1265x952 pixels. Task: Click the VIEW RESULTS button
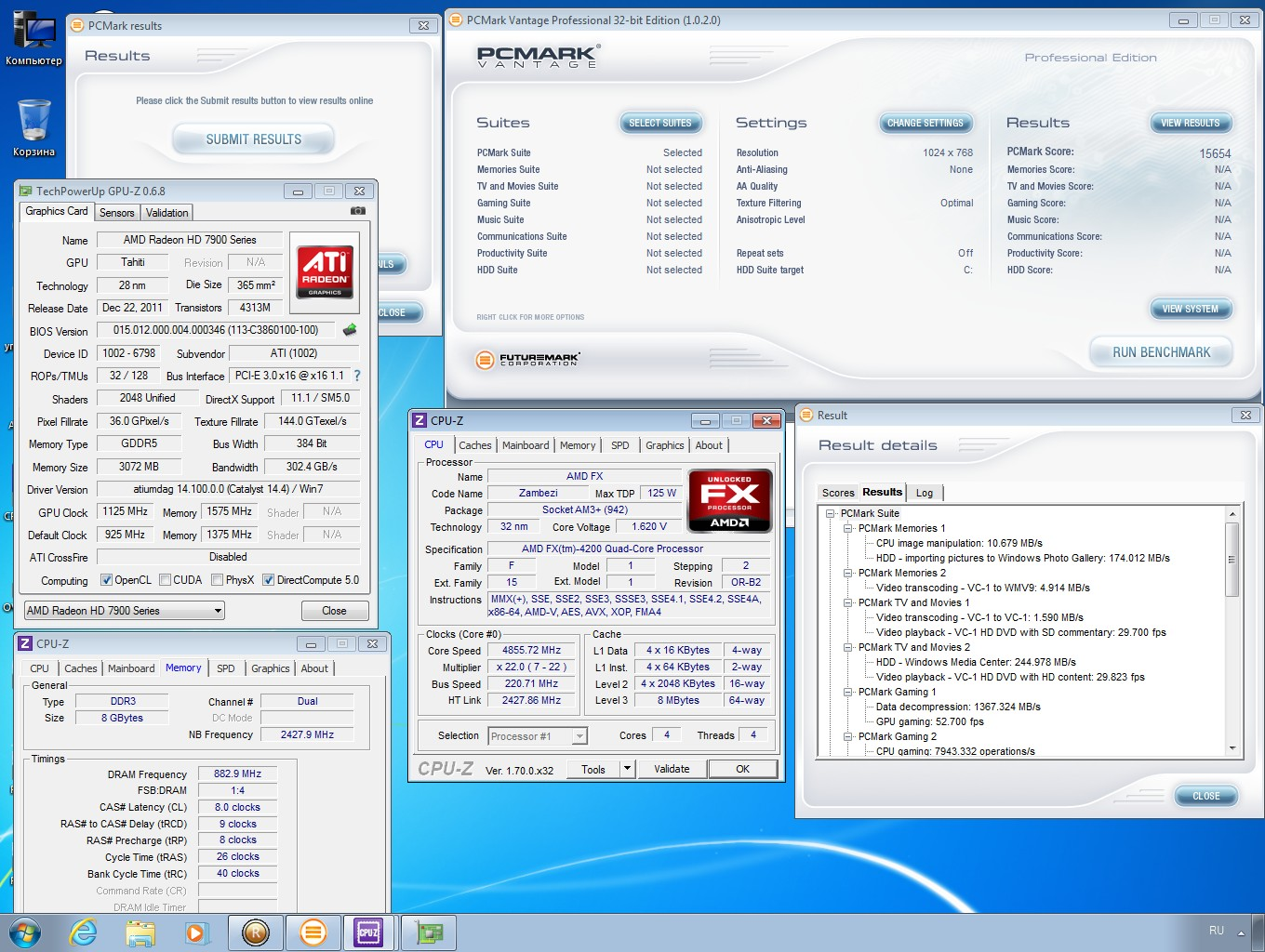click(x=1191, y=123)
